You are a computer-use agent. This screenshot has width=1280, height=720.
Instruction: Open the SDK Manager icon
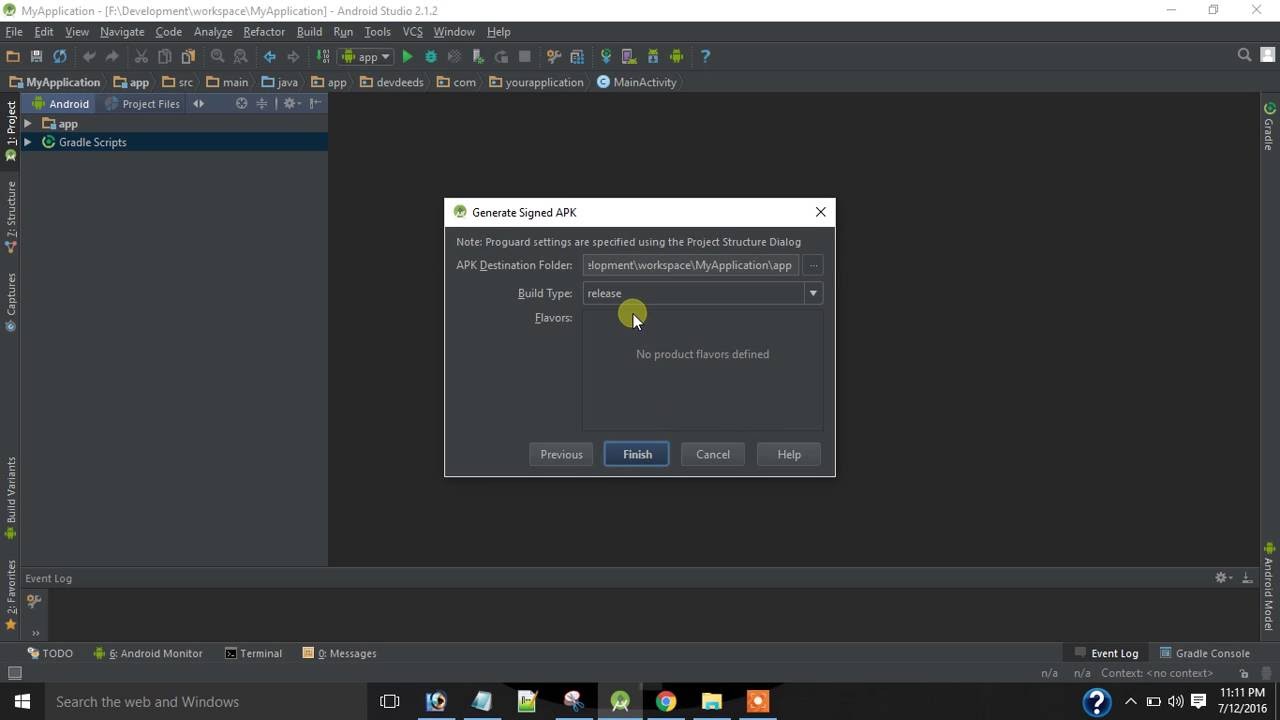coord(653,56)
